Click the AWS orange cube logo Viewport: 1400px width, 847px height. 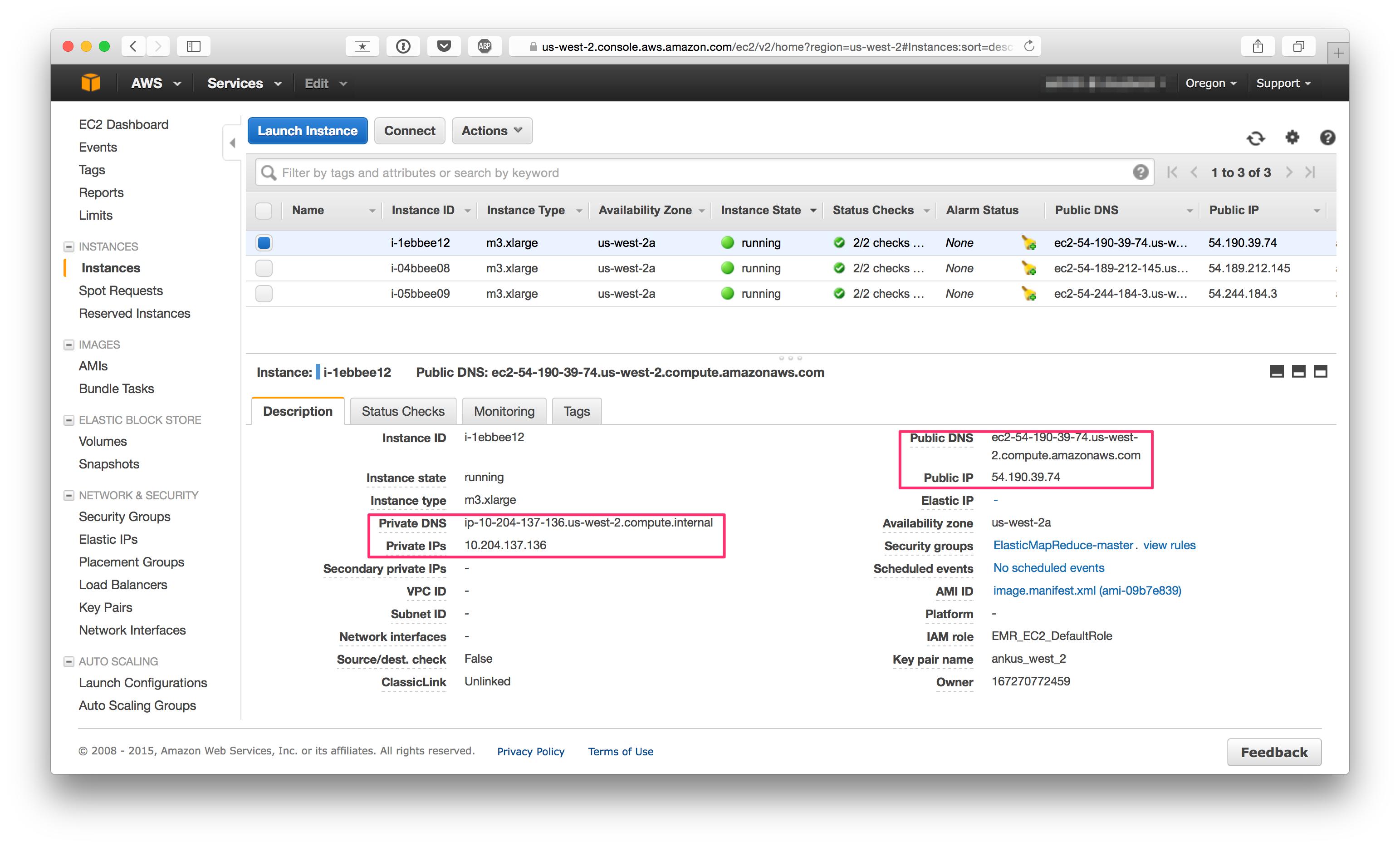(90, 83)
